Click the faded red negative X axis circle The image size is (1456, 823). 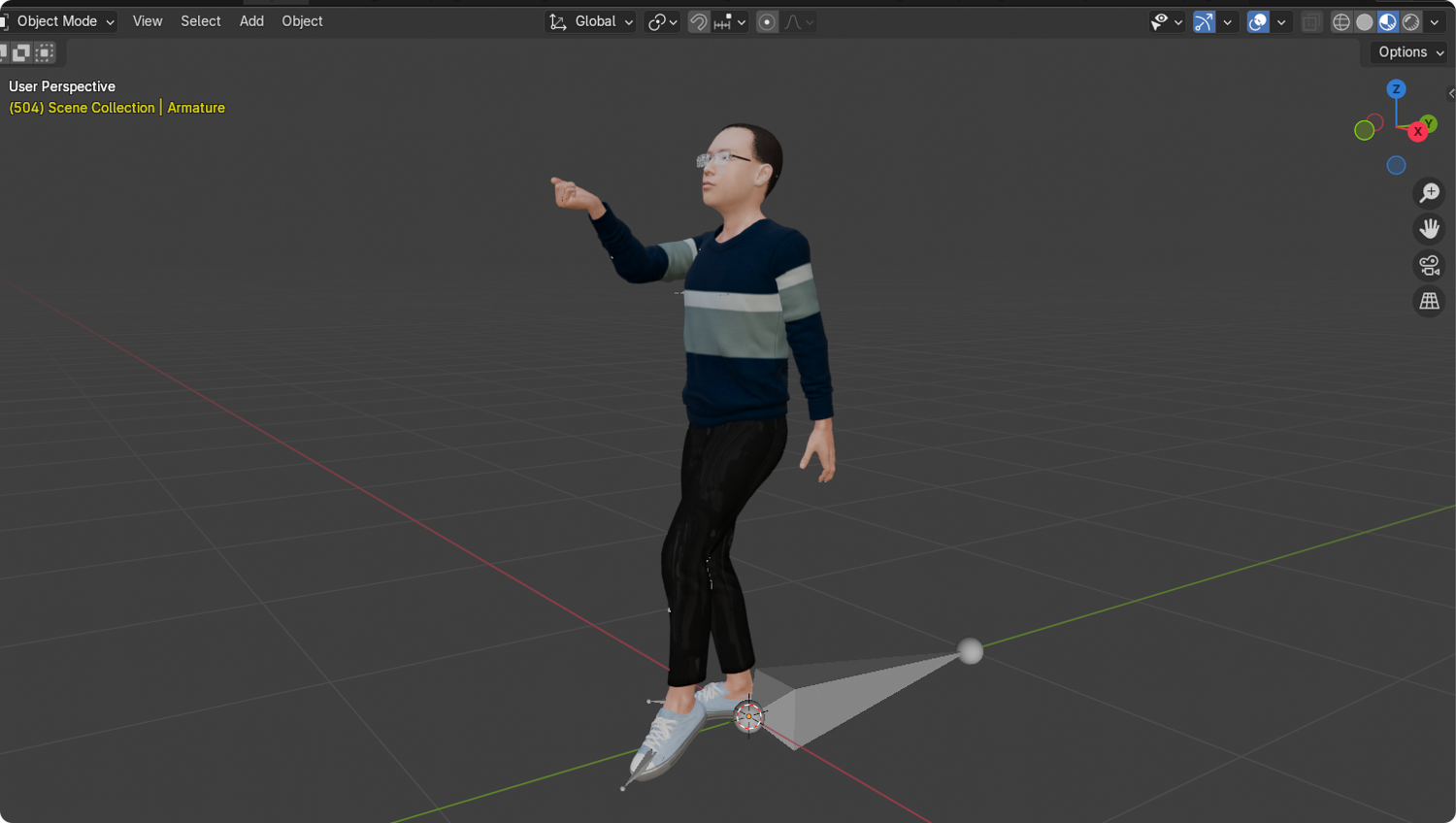(x=1375, y=122)
